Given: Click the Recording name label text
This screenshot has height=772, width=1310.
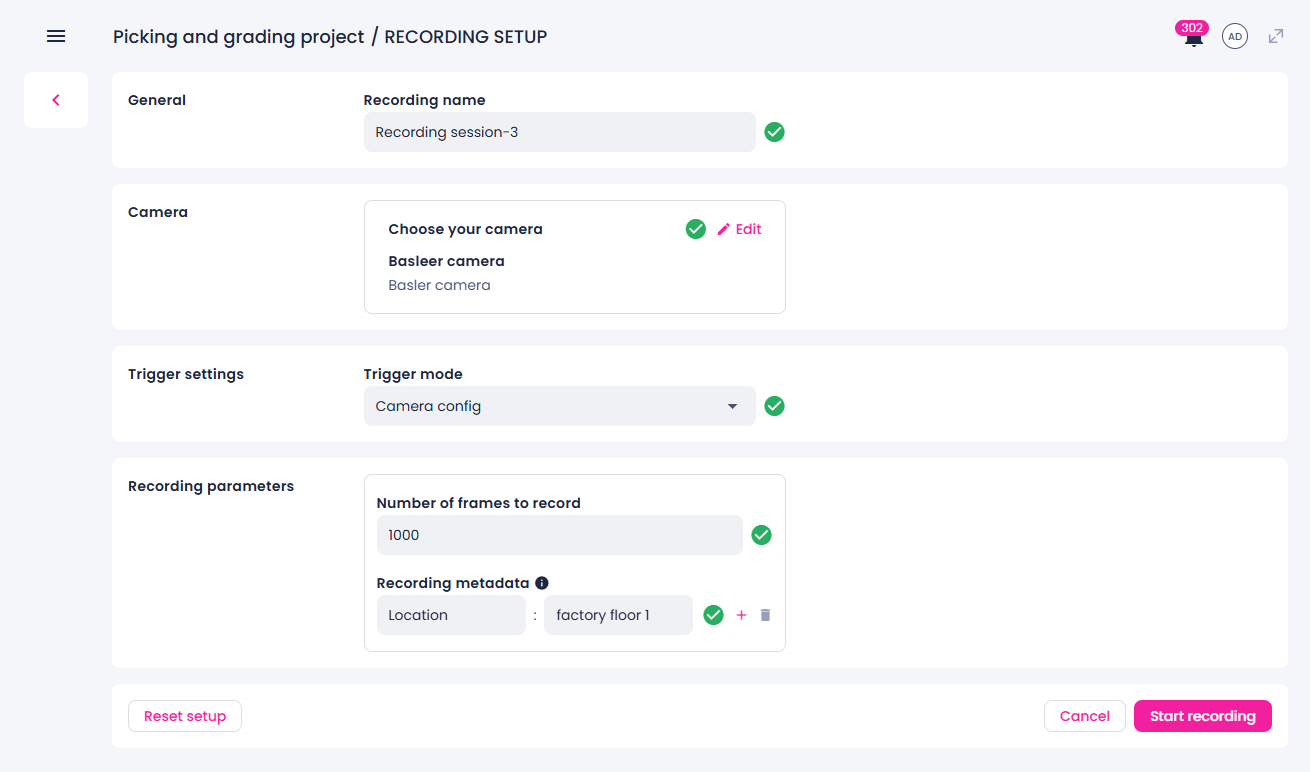Looking at the screenshot, I should pos(424,100).
